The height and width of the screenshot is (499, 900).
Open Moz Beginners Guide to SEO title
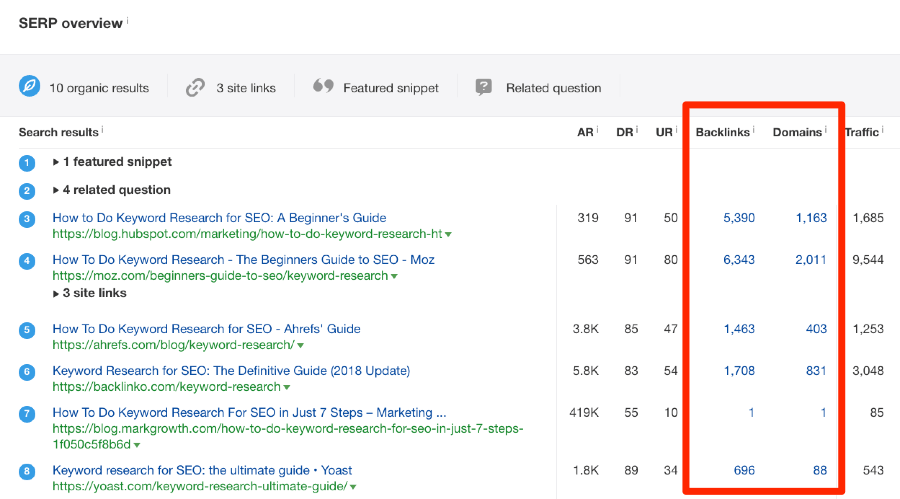pos(243,260)
